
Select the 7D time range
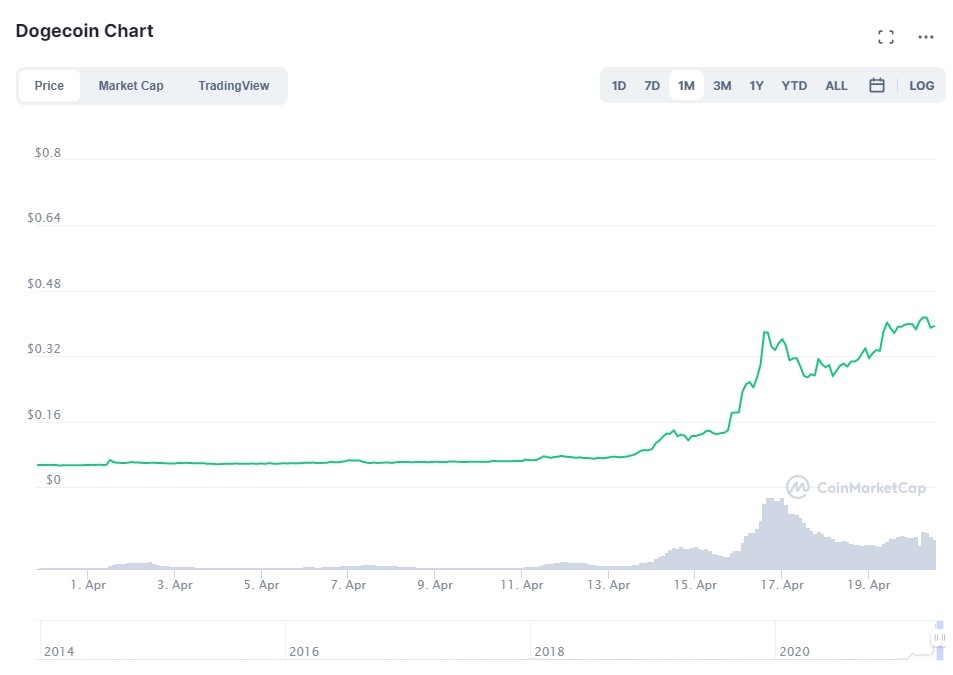pyautogui.click(x=652, y=86)
